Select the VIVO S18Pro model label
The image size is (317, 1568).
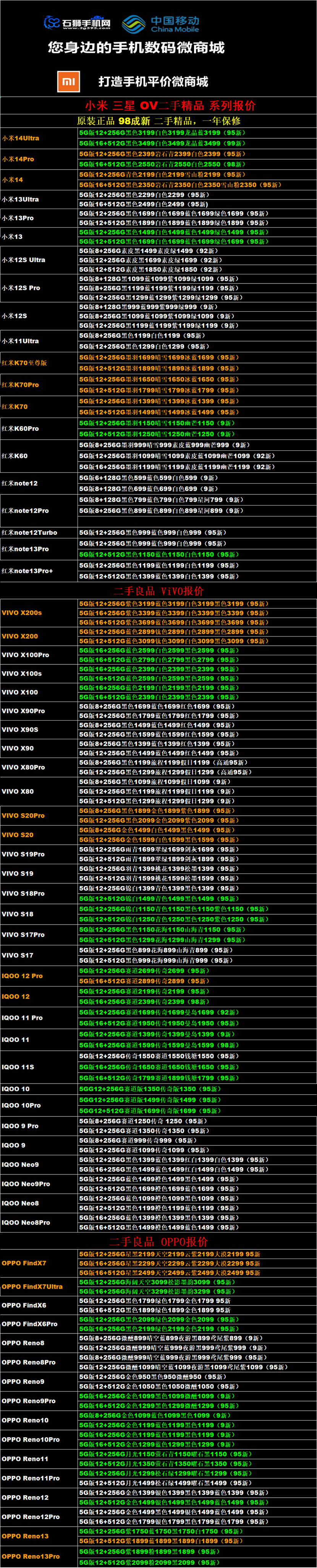click(x=23, y=894)
